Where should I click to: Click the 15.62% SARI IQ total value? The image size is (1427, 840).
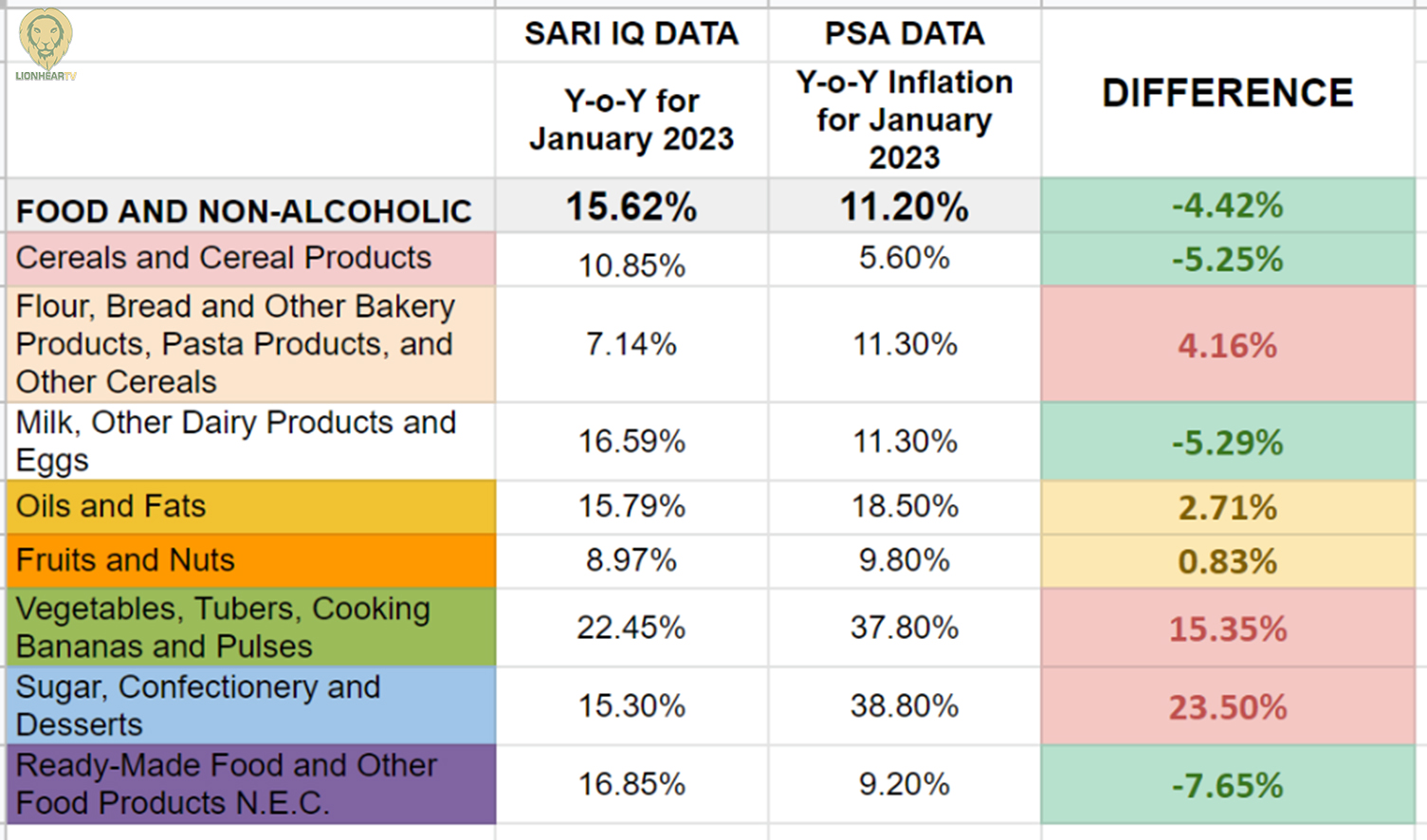(631, 207)
